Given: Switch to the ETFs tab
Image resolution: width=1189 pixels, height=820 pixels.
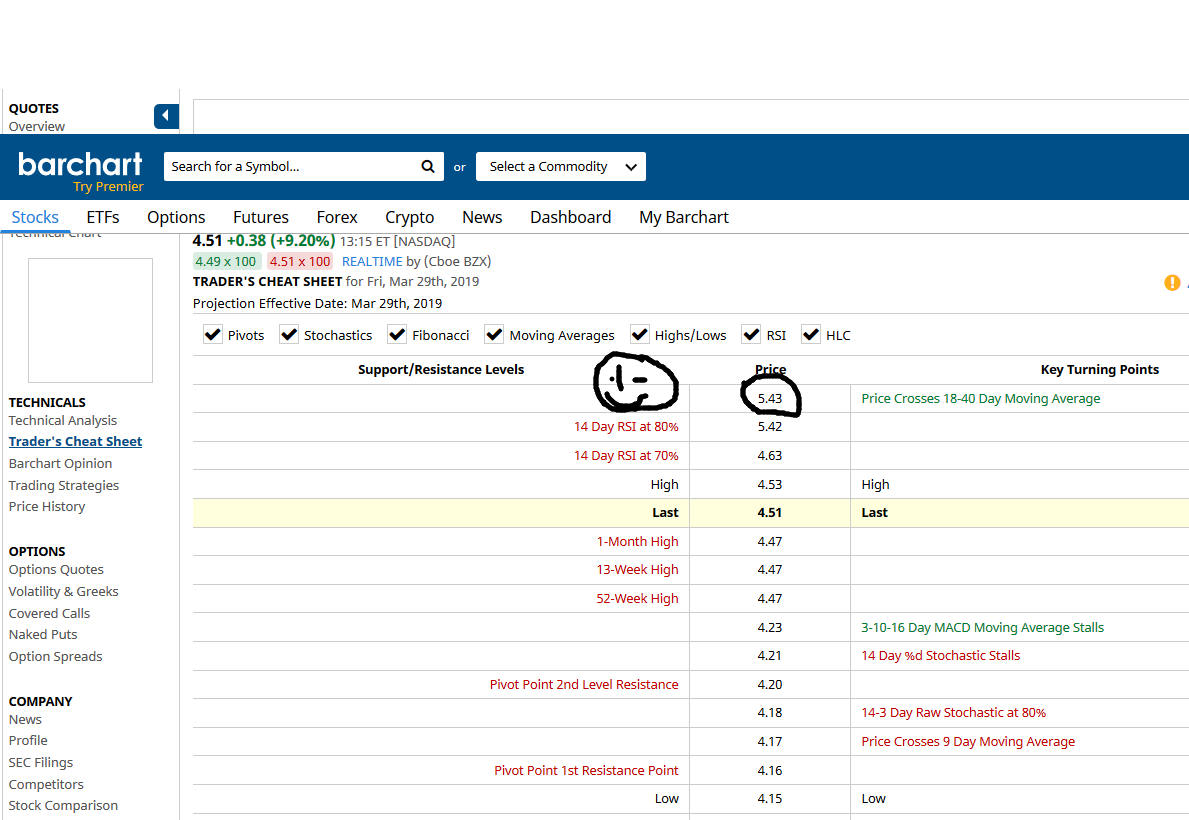Looking at the screenshot, I should [x=102, y=217].
